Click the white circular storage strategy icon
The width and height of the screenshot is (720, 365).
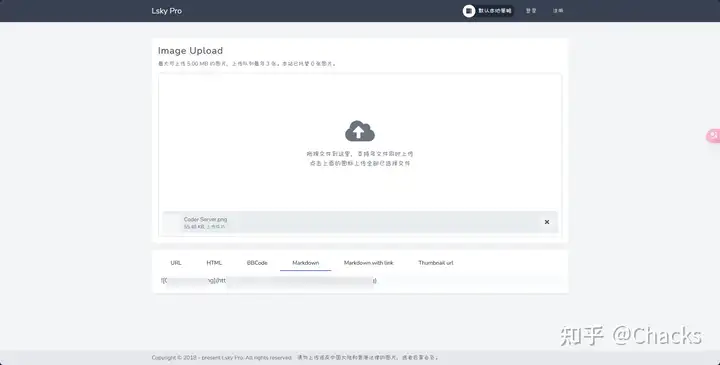pyautogui.click(x=468, y=11)
